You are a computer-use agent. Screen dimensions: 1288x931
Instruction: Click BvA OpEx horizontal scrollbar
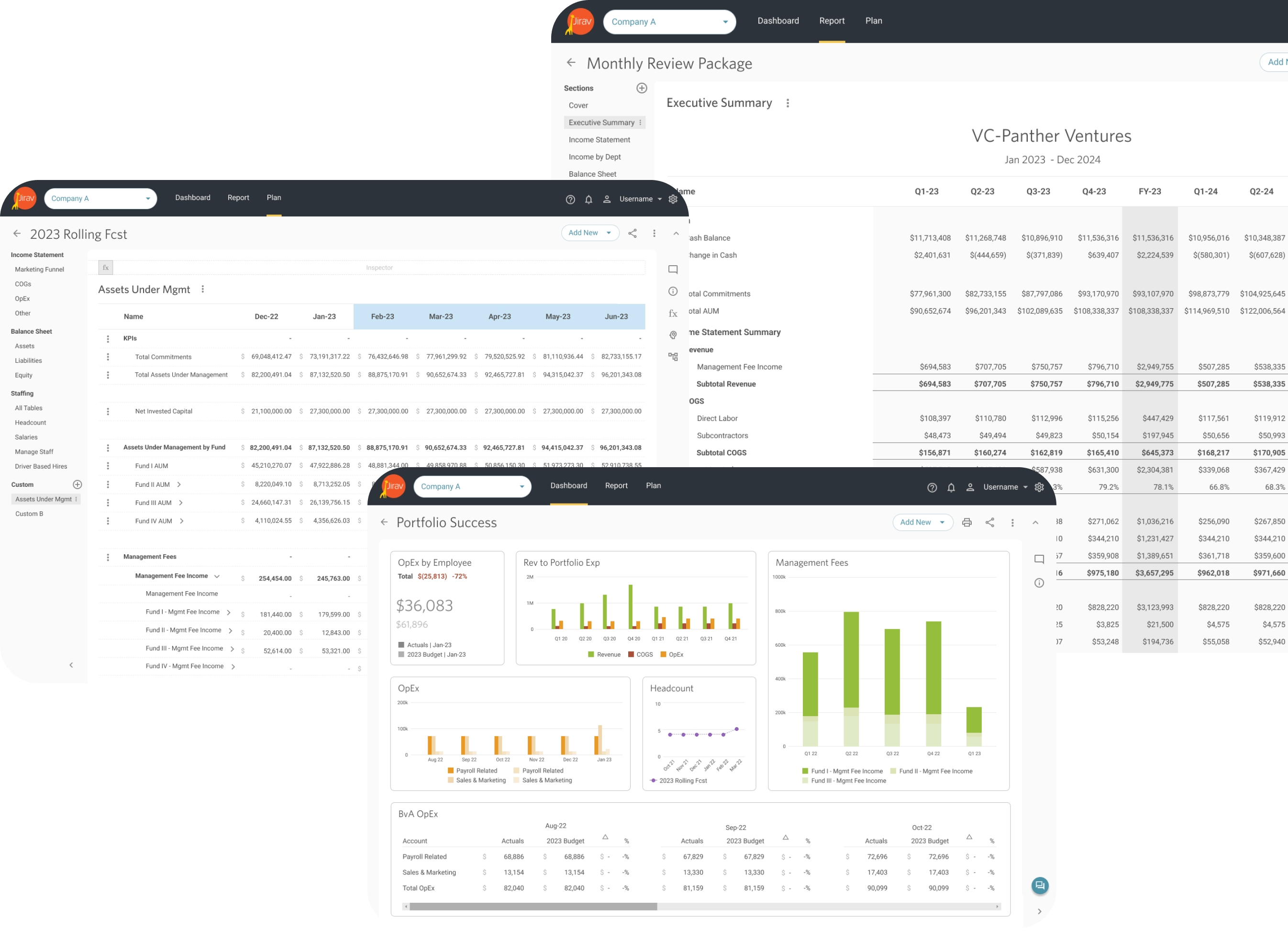click(x=533, y=907)
